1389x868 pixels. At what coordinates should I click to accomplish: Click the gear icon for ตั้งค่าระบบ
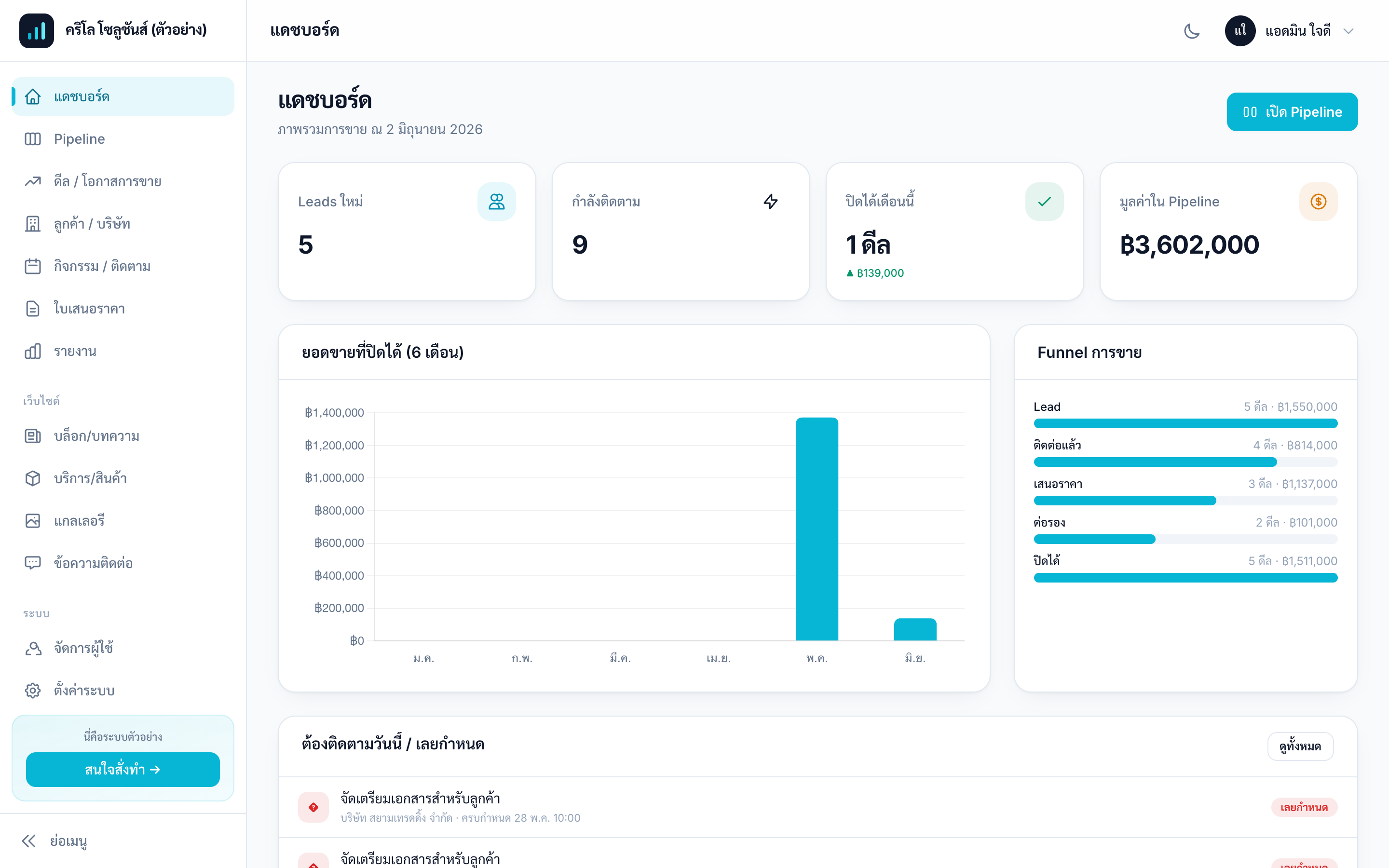(x=33, y=691)
